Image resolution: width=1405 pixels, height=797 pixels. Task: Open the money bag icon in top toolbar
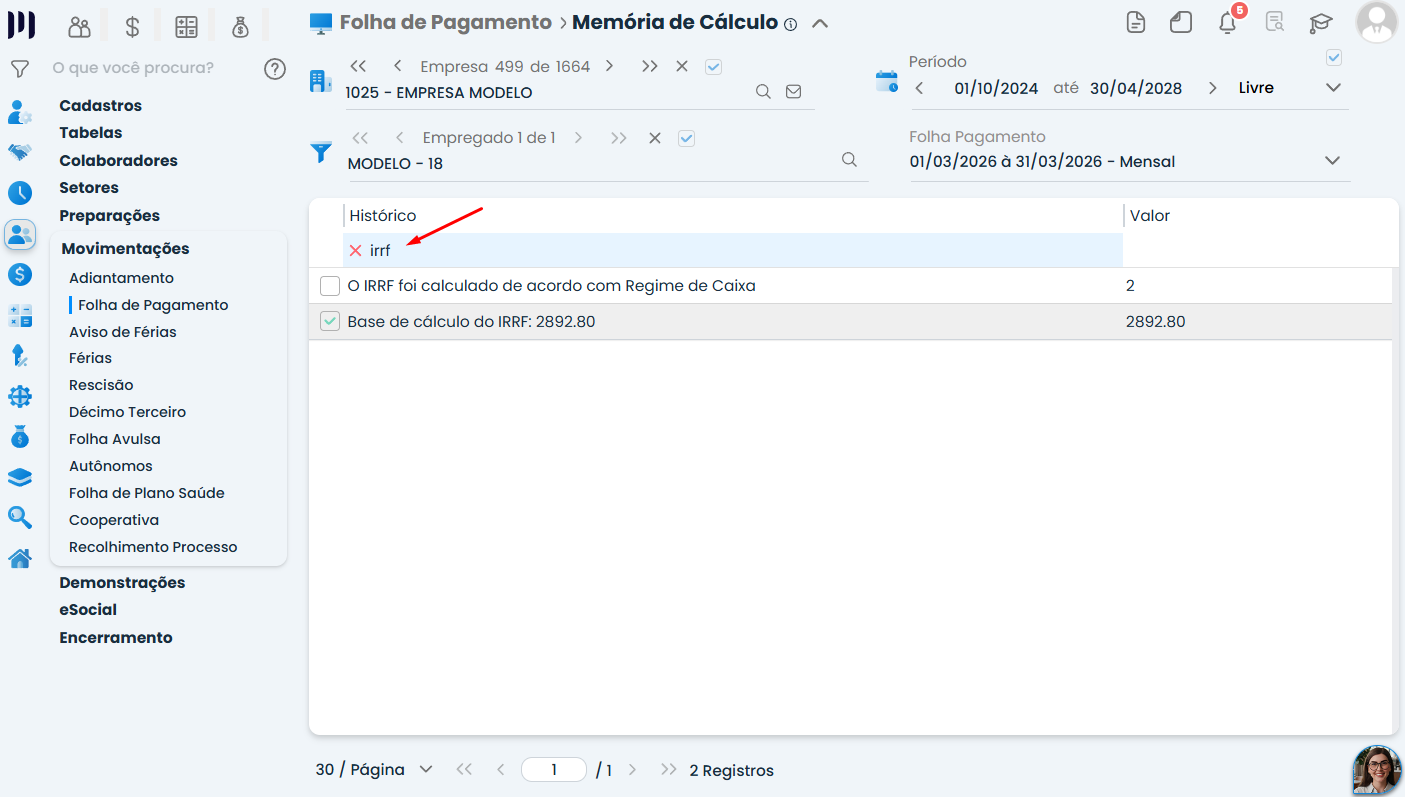[240, 27]
